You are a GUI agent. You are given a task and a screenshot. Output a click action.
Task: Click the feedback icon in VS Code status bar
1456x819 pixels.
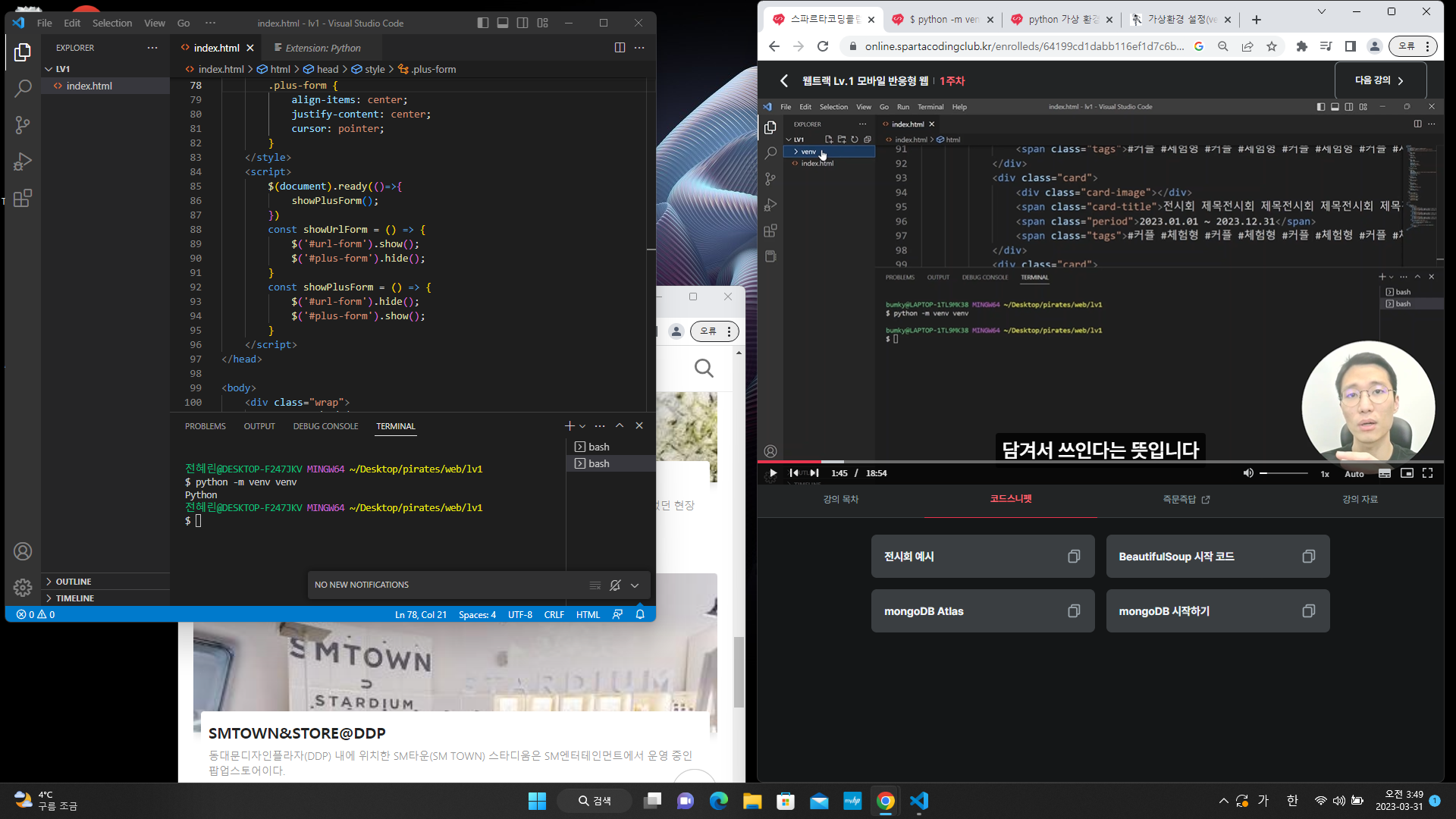tap(618, 615)
